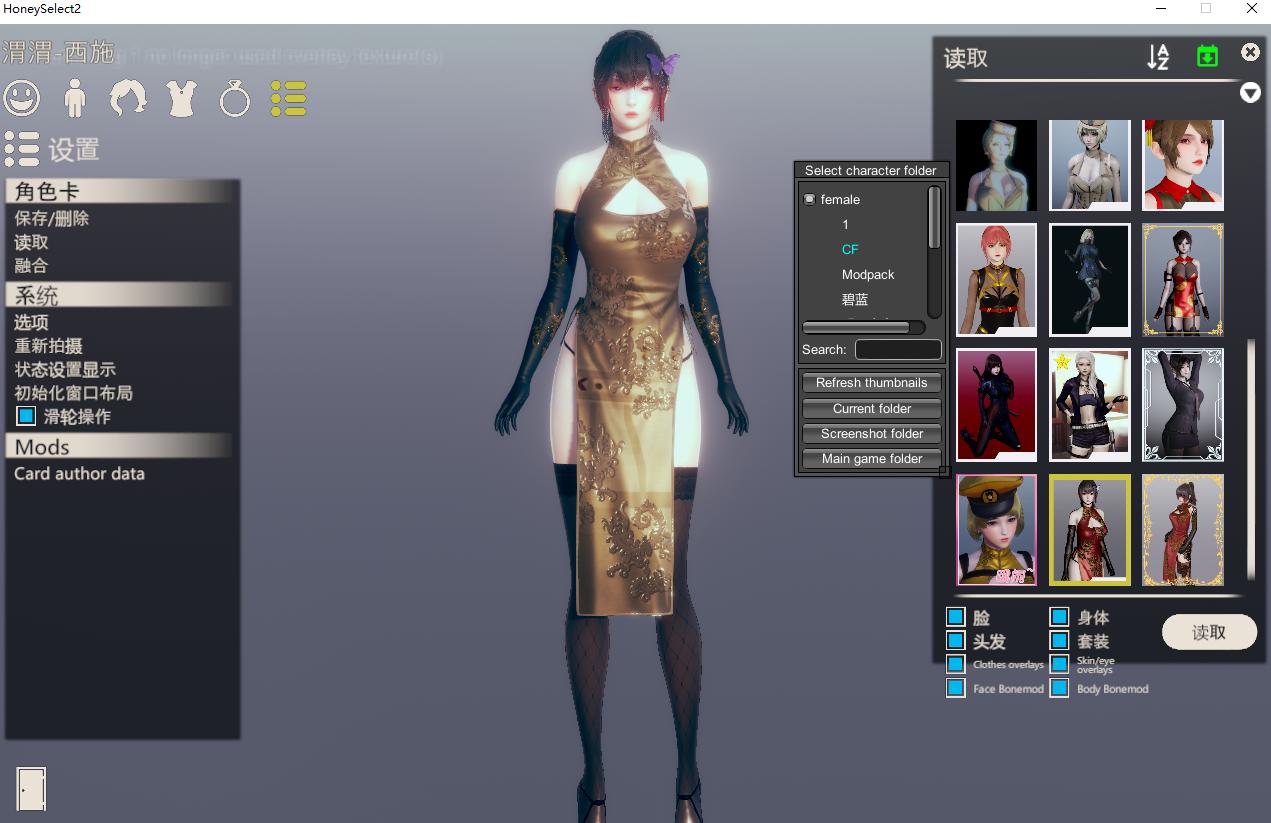The height and width of the screenshot is (823, 1271).
Task: Toggle Face Bonemod checkbox
Action: pyautogui.click(x=956, y=688)
